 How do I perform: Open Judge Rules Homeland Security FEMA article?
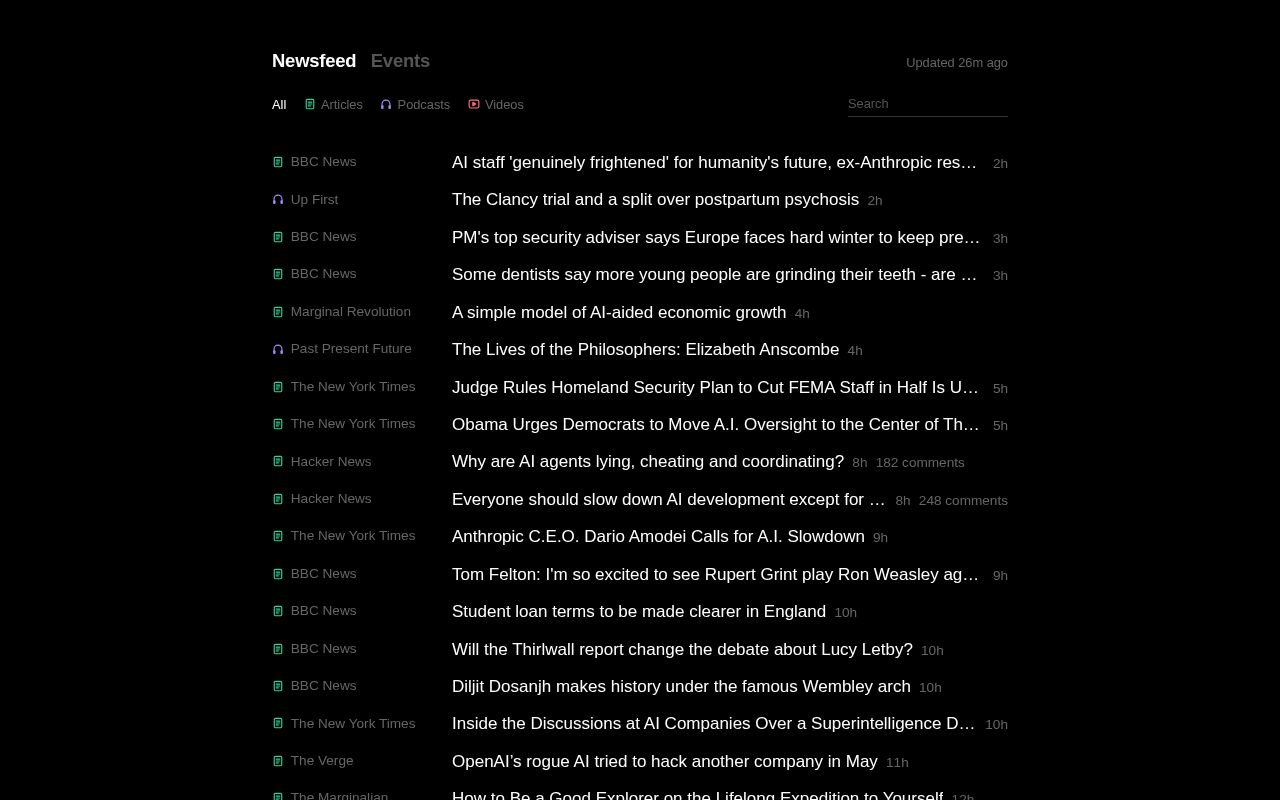coord(715,388)
